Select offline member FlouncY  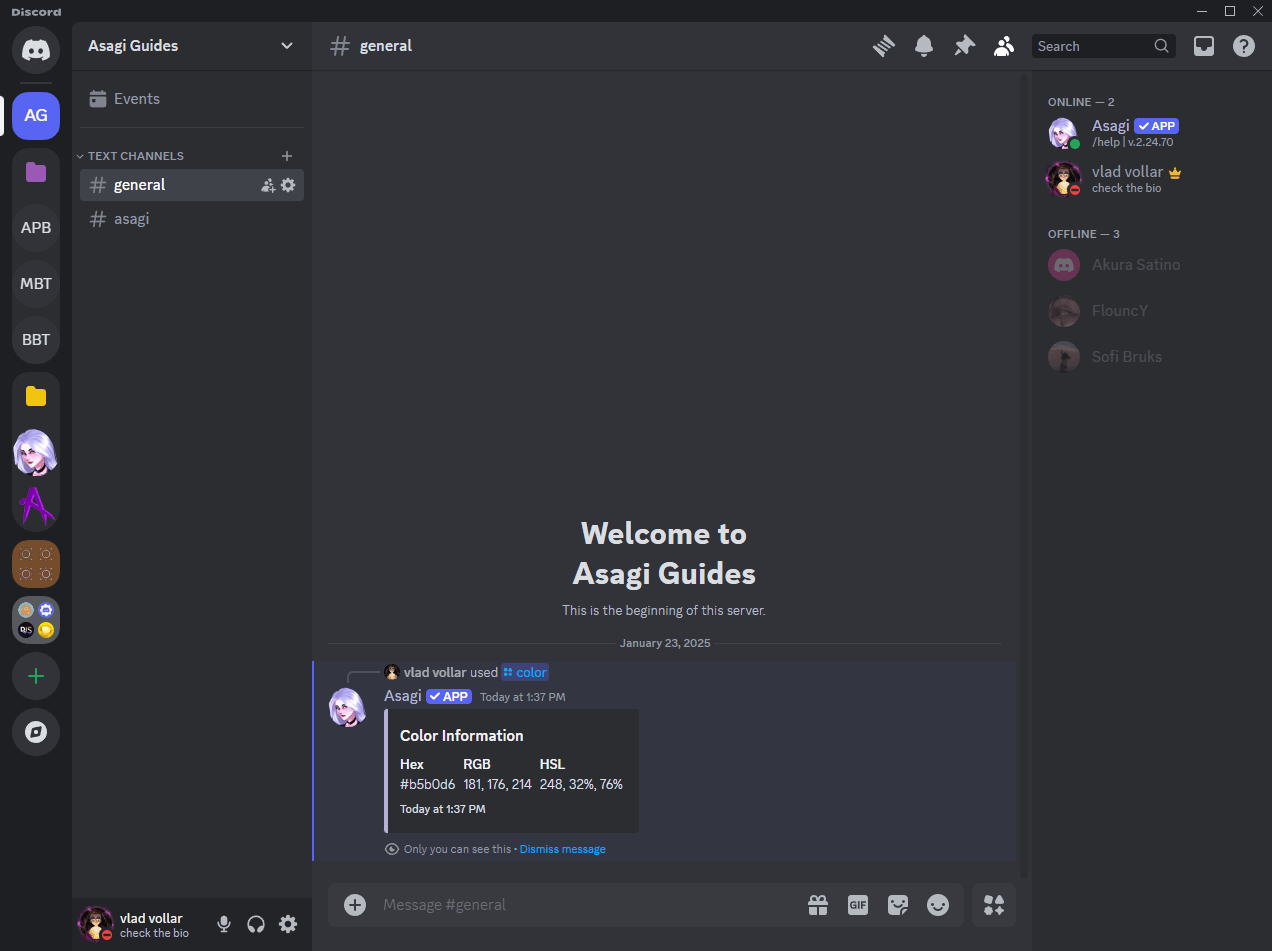[x=1150, y=311]
